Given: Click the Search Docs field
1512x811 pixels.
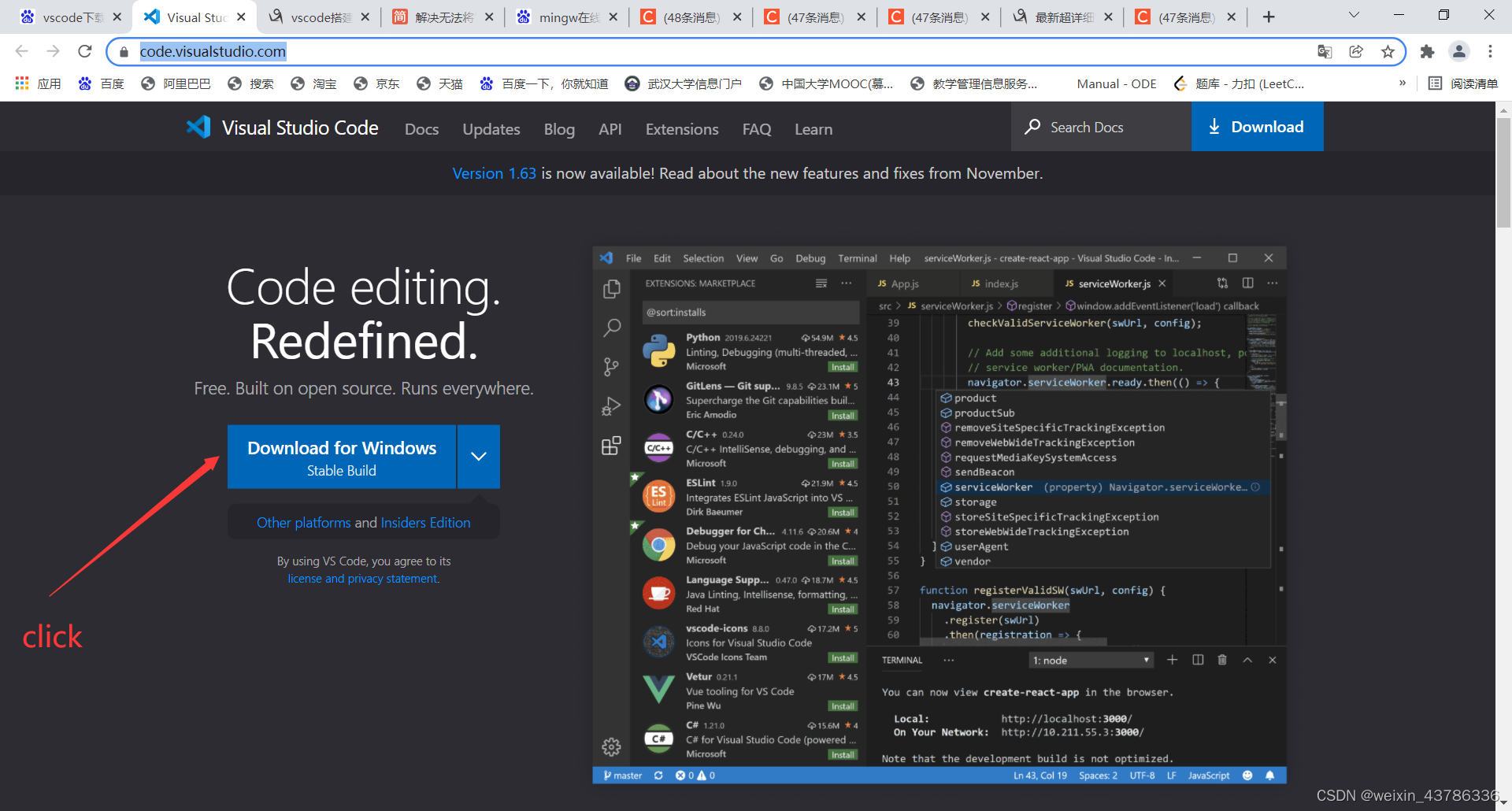Looking at the screenshot, I should click(x=1101, y=127).
